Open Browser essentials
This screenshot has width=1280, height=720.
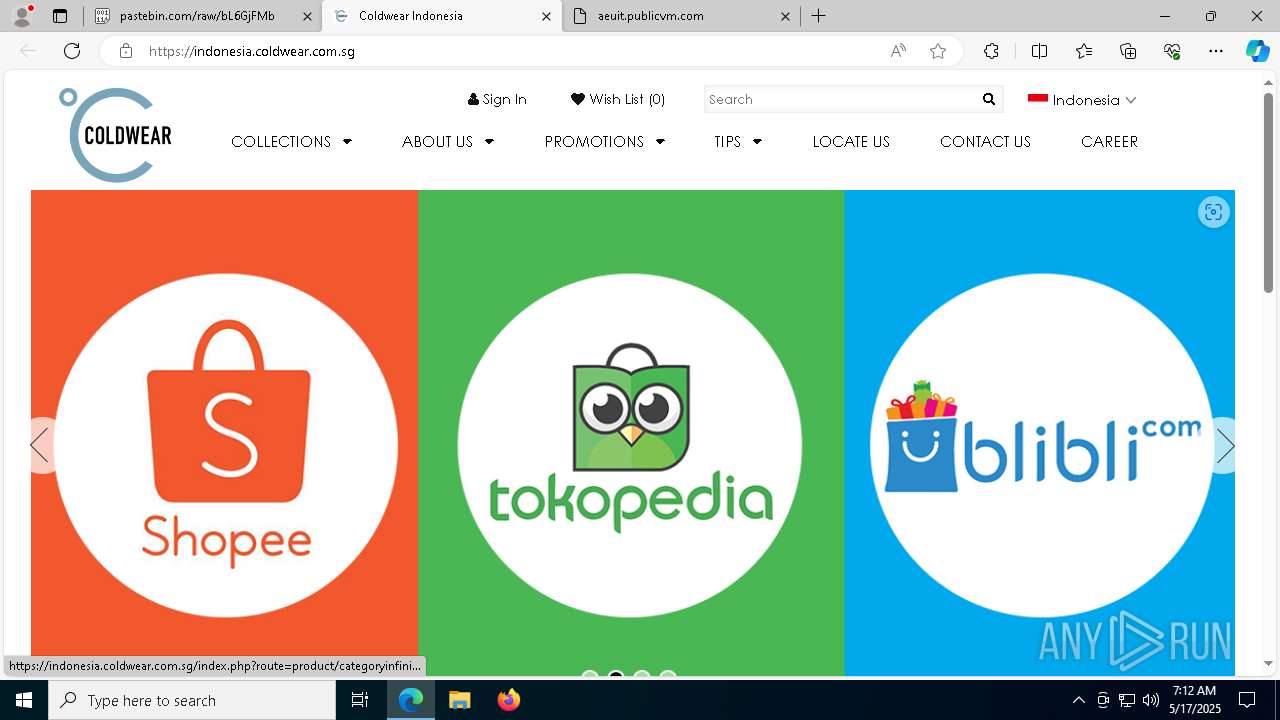[1172, 51]
